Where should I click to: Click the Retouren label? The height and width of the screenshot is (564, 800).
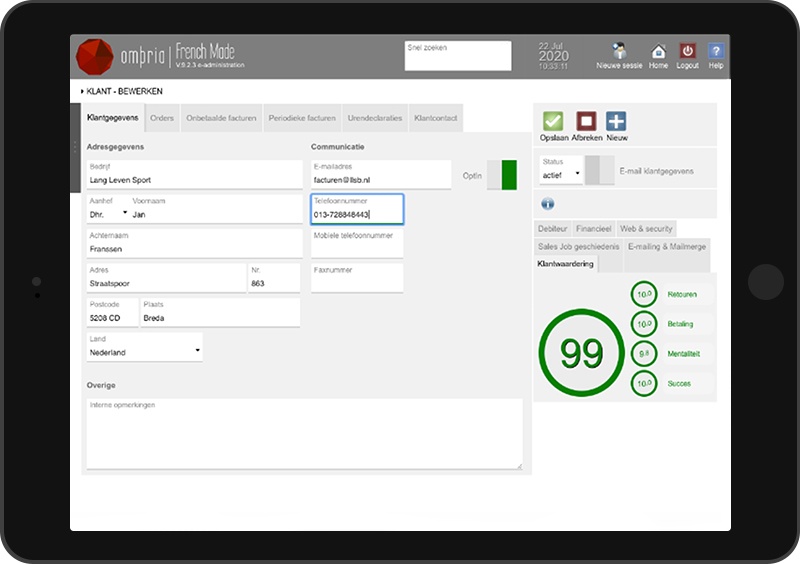682,295
